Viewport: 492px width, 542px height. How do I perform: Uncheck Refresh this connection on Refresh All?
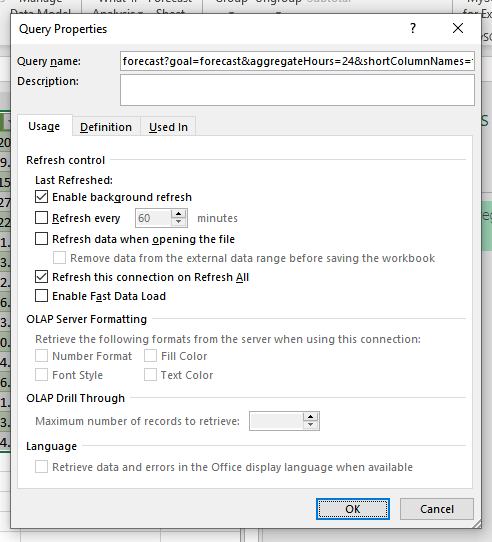[x=41, y=277]
